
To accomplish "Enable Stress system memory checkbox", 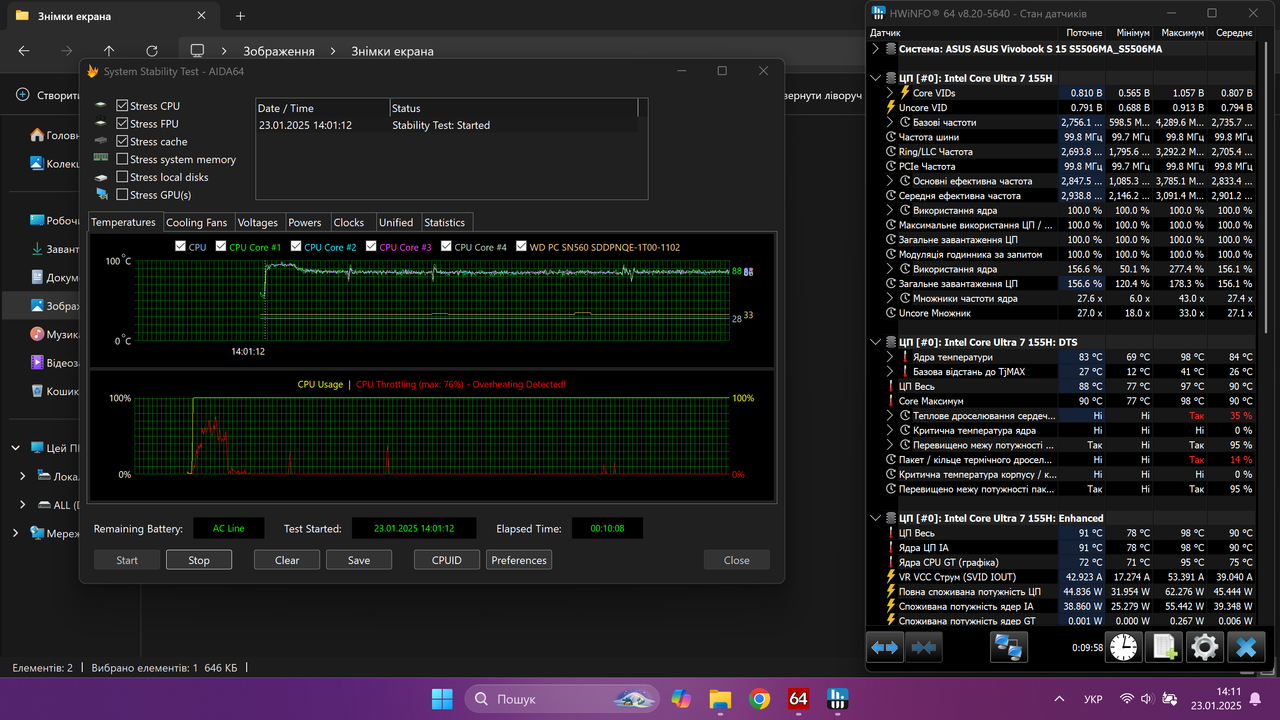I will pos(122,159).
